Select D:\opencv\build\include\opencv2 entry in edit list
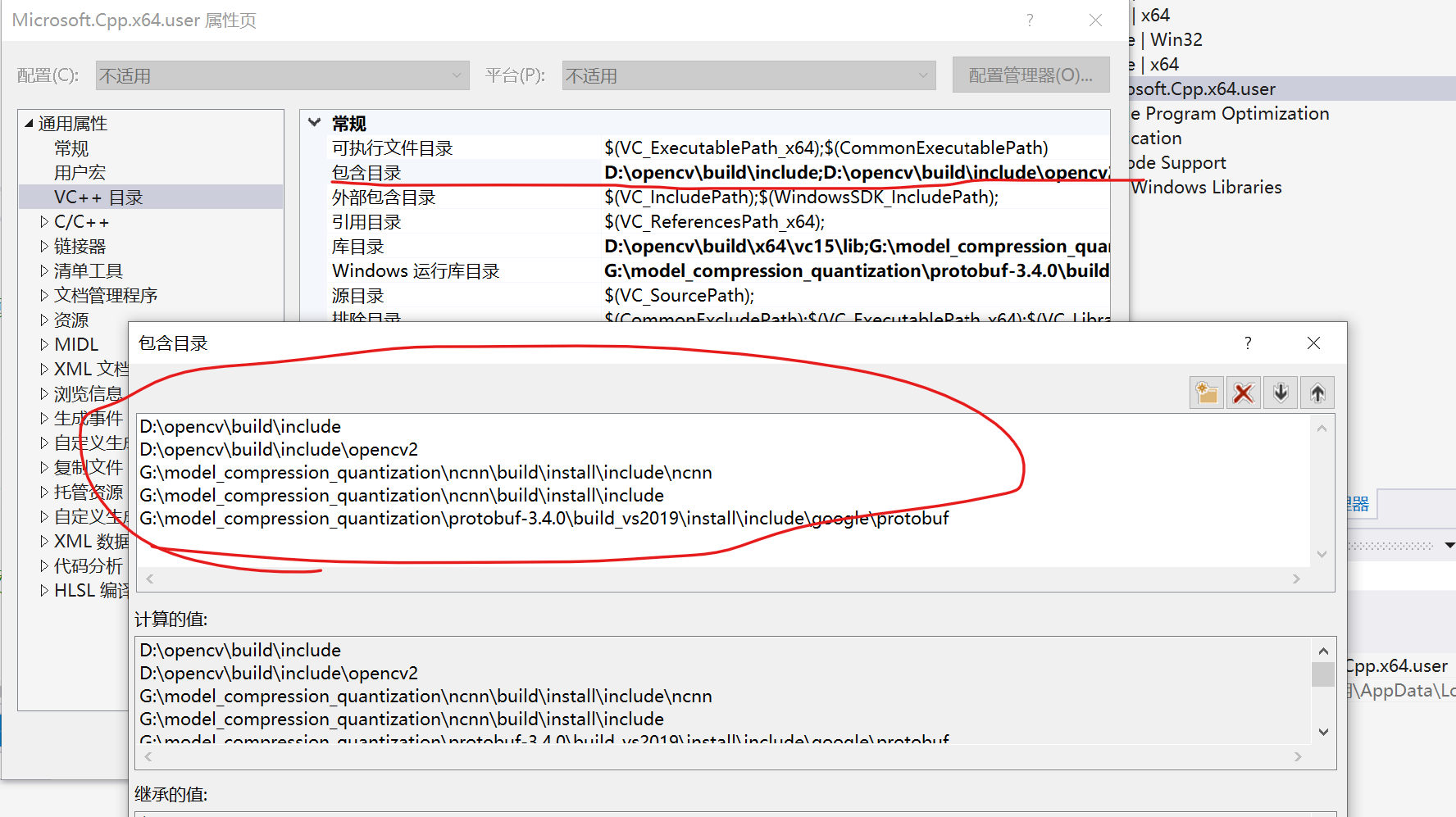The width and height of the screenshot is (1456, 817). click(279, 449)
